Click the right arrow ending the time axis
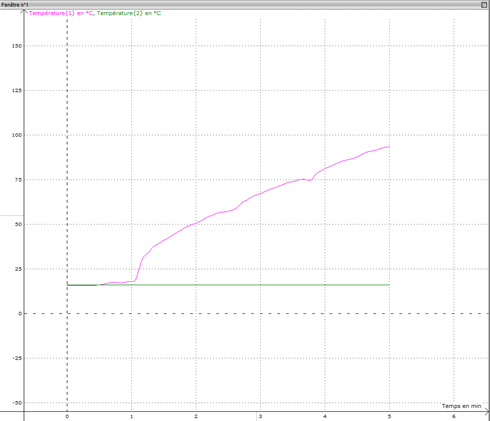 pyautogui.click(x=487, y=412)
